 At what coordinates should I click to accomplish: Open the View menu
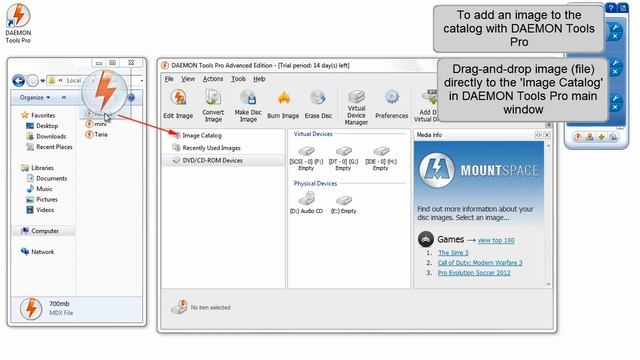pos(188,79)
